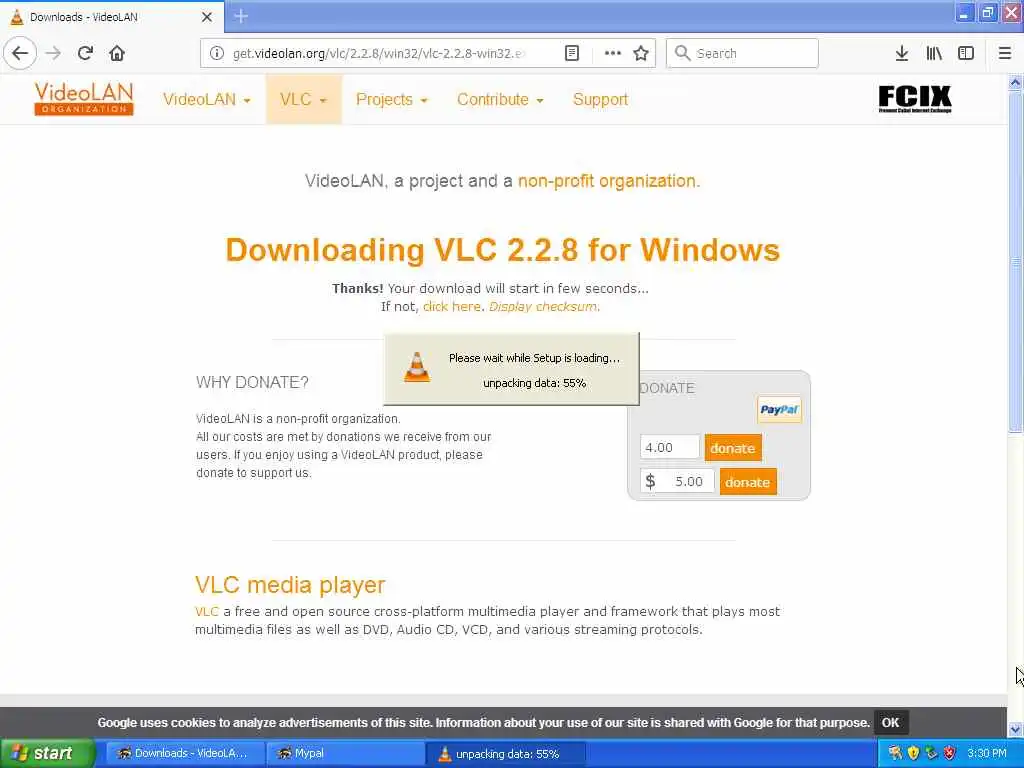Open page actions three-dot menu

click(613, 53)
